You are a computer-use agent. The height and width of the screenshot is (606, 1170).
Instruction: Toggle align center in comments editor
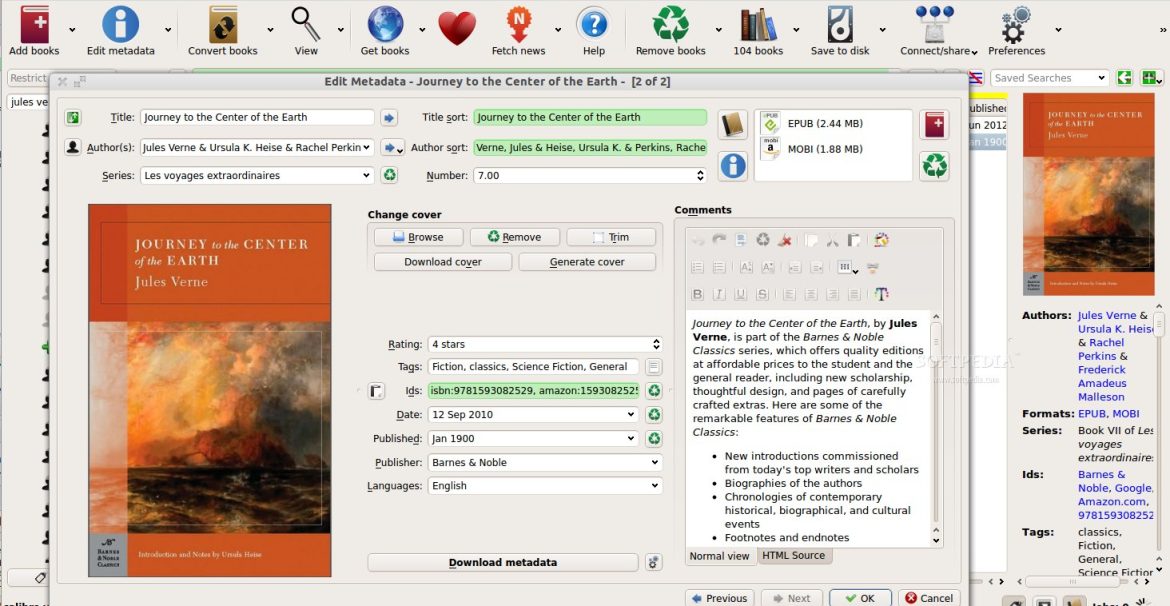click(811, 294)
